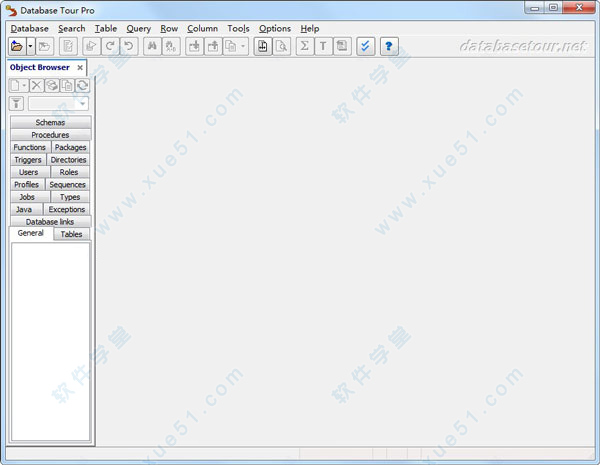Viewport: 600px width, 465px height.
Task: Open the filter combo box in Object Browser
Action: [x=58, y=104]
